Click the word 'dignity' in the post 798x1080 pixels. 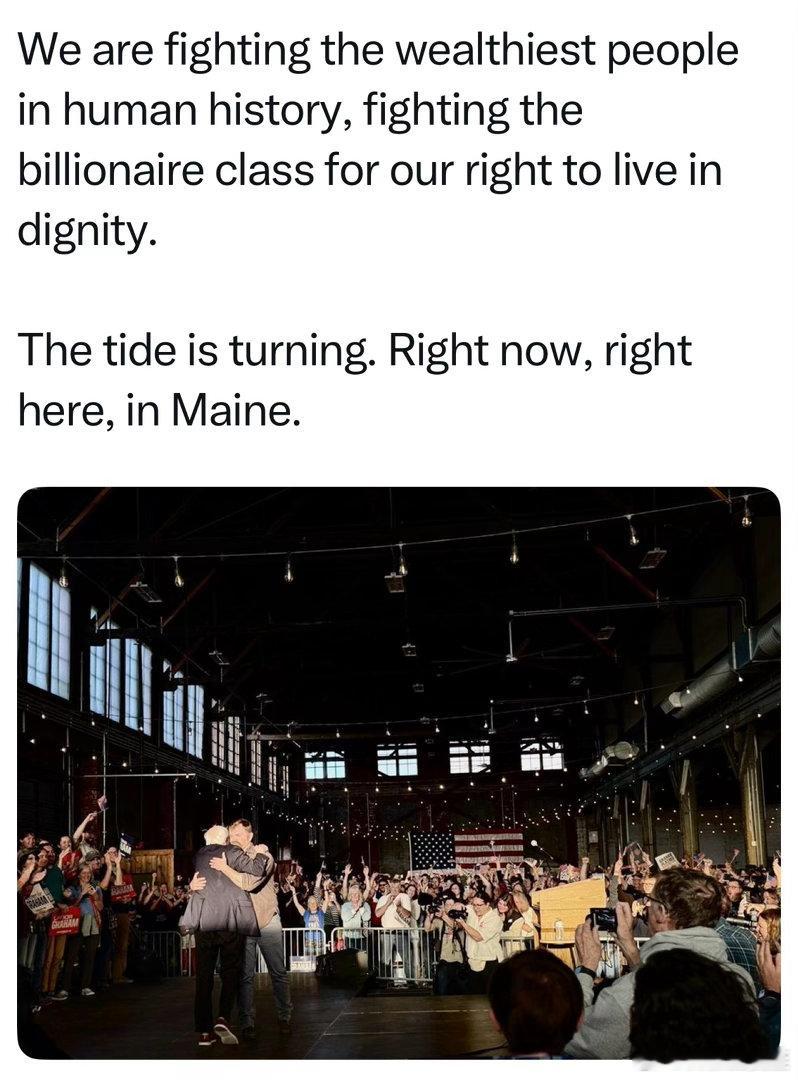pos(83,231)
